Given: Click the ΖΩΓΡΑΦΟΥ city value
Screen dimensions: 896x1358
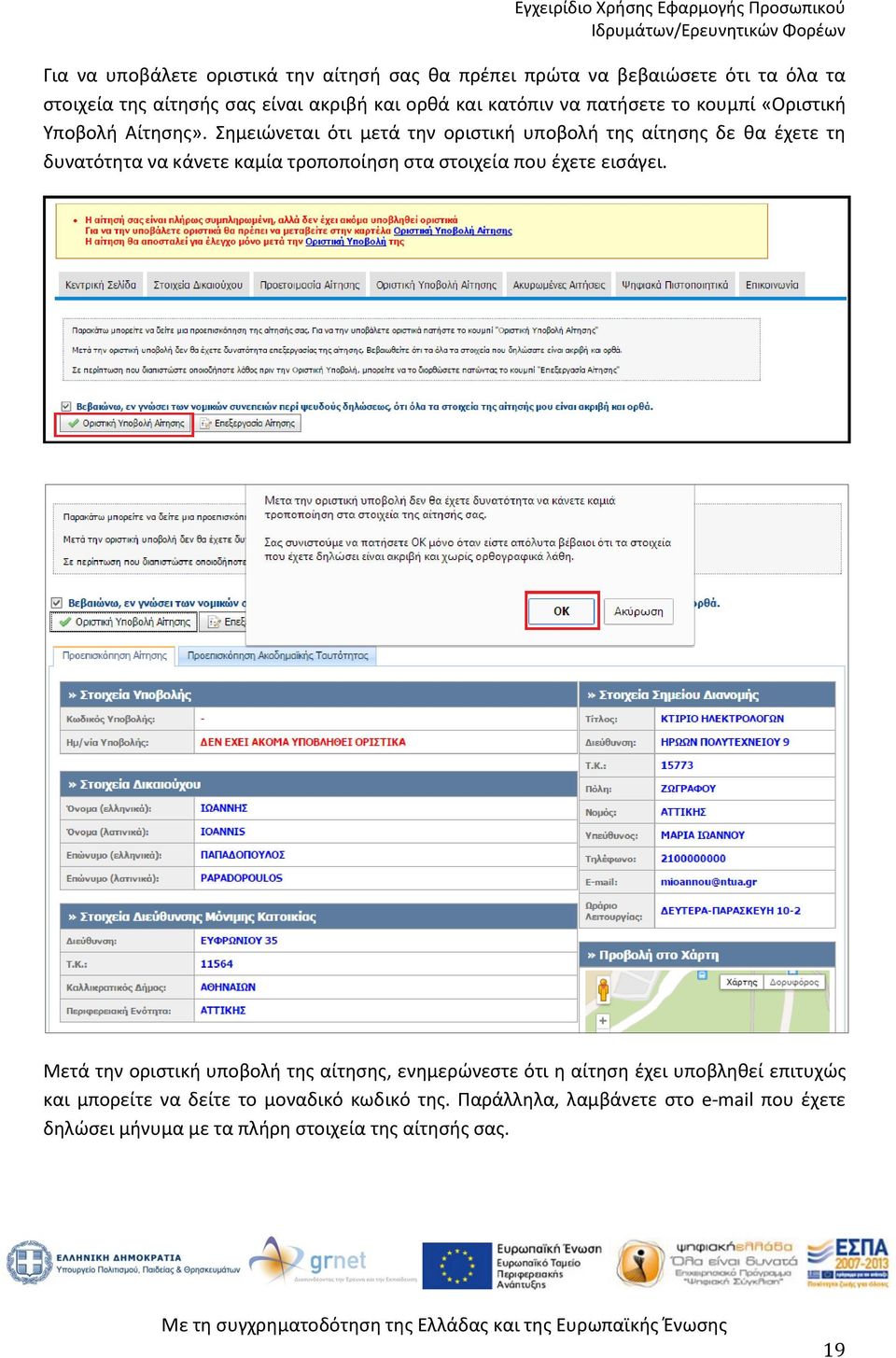Looking at the screenshot, I should click(x=688, y=789).
